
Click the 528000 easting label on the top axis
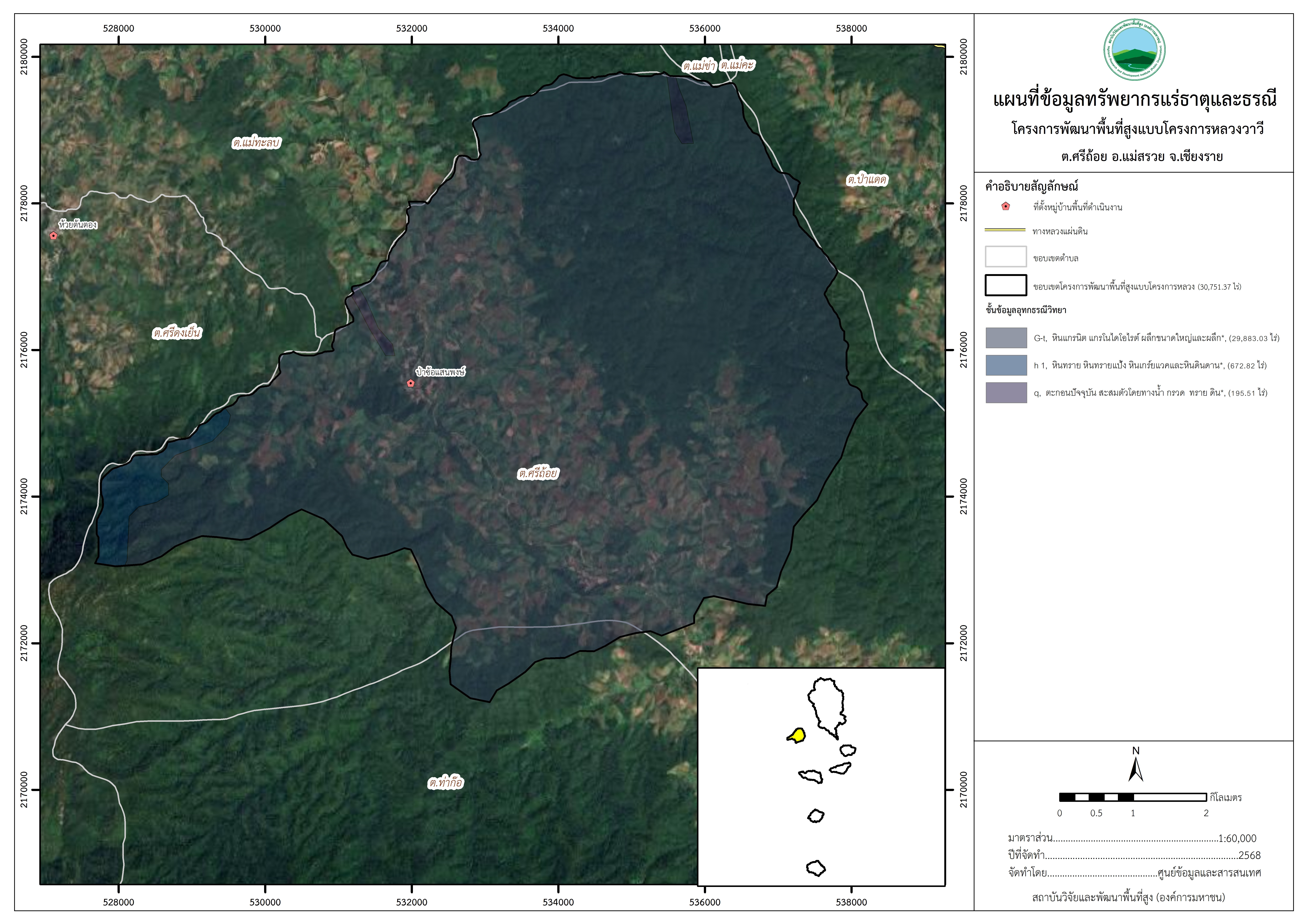pos(118,28)
